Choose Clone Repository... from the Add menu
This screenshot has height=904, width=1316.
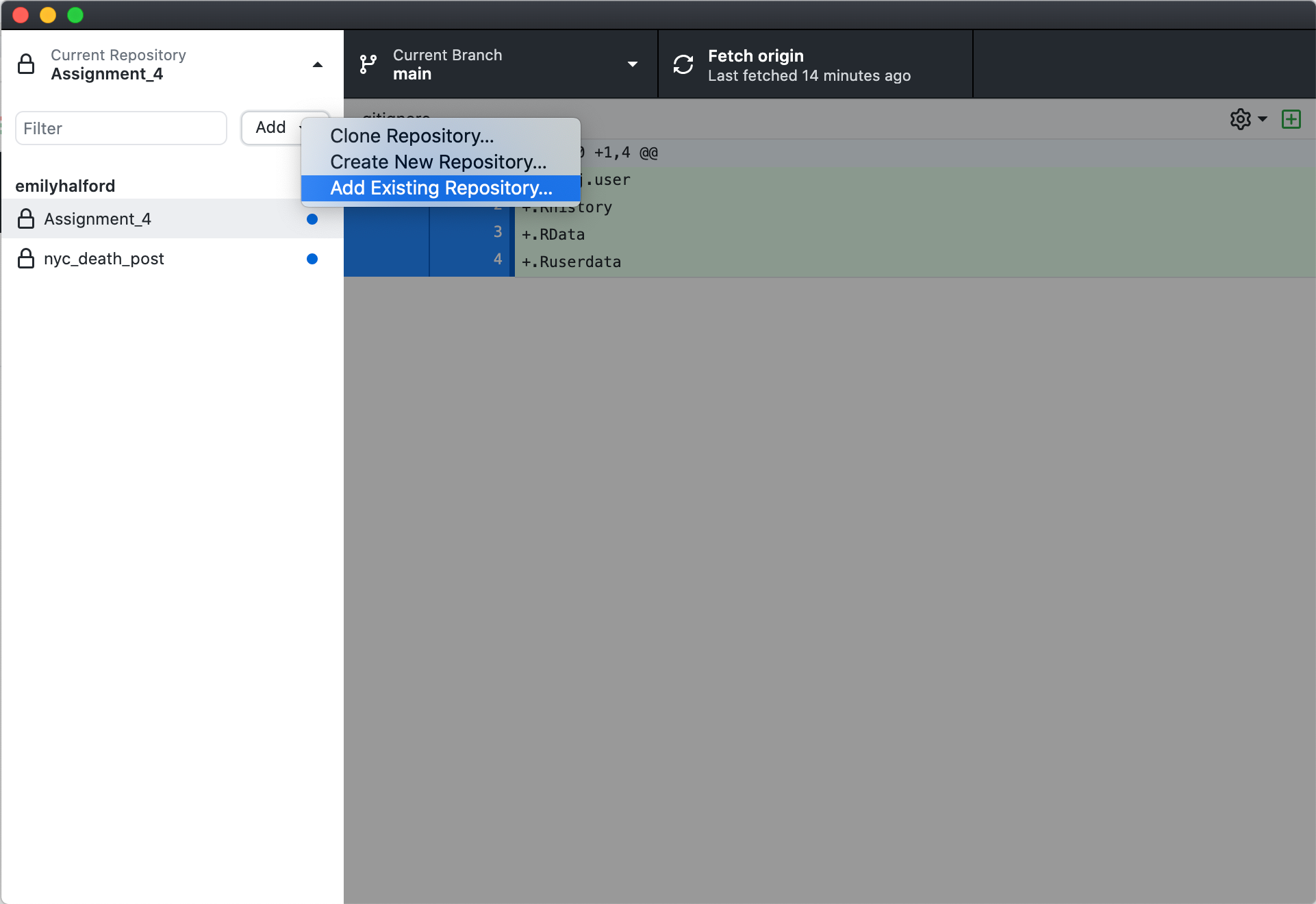coord(412,136)
